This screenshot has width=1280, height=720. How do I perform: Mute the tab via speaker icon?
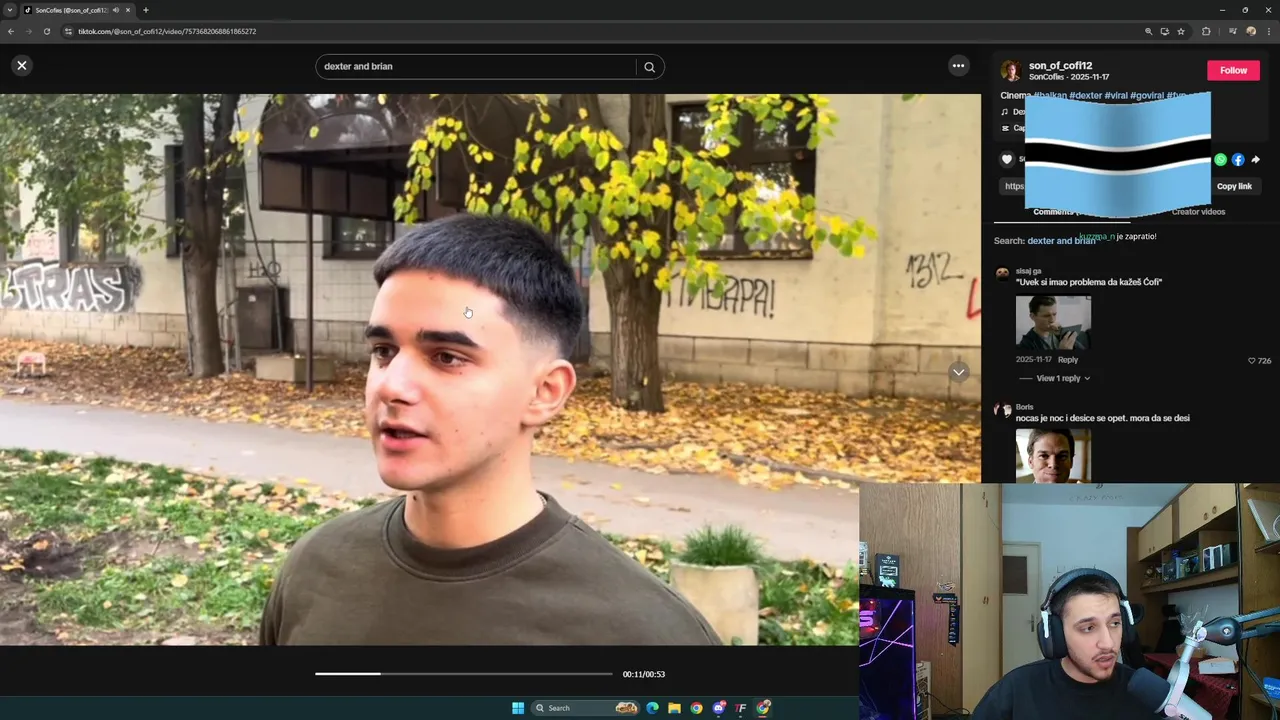click(116, 10)
